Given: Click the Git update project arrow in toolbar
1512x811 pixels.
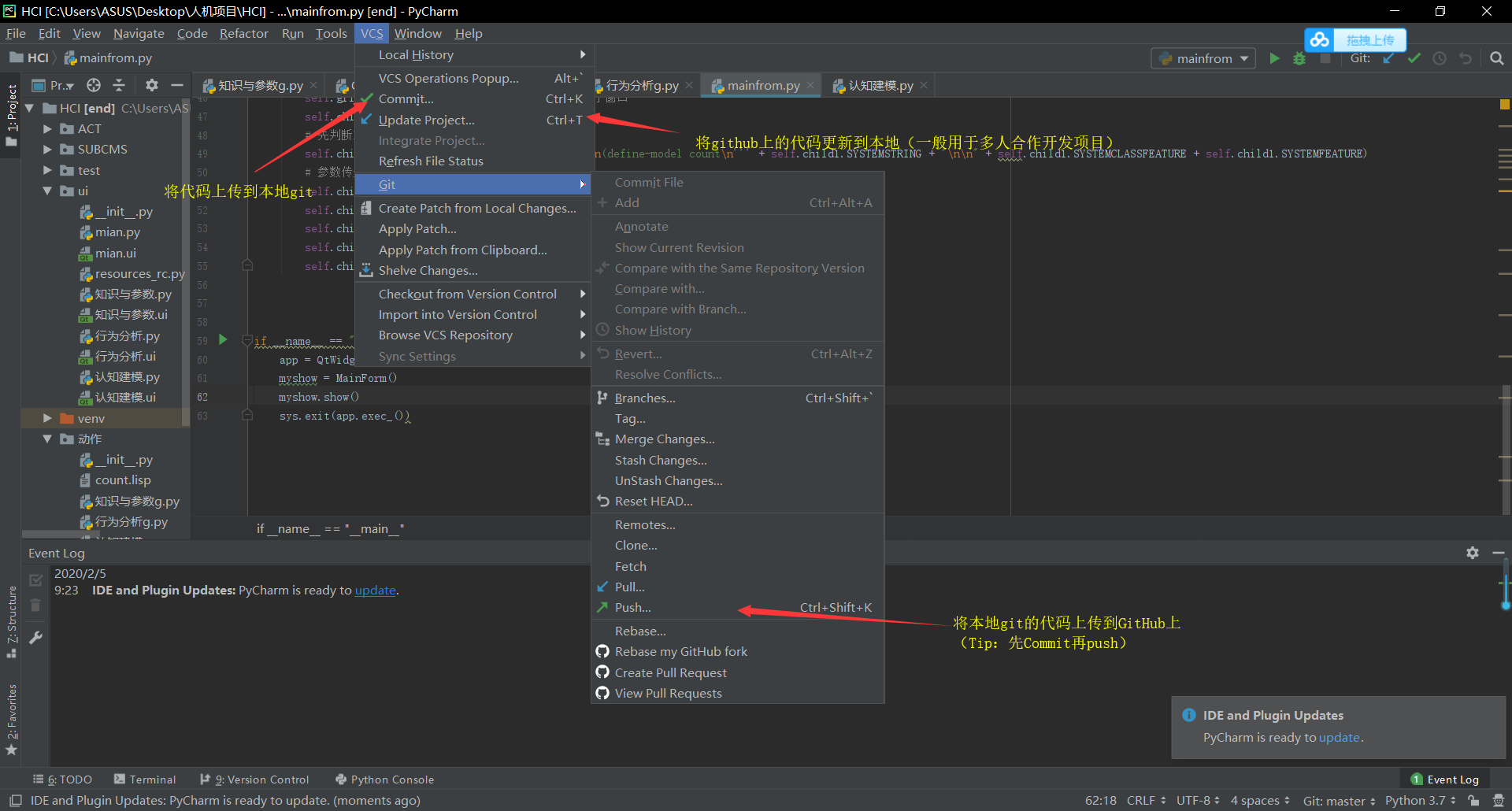Looking at the screenshot, I should pyautogui.click(x=1388, y=58).
